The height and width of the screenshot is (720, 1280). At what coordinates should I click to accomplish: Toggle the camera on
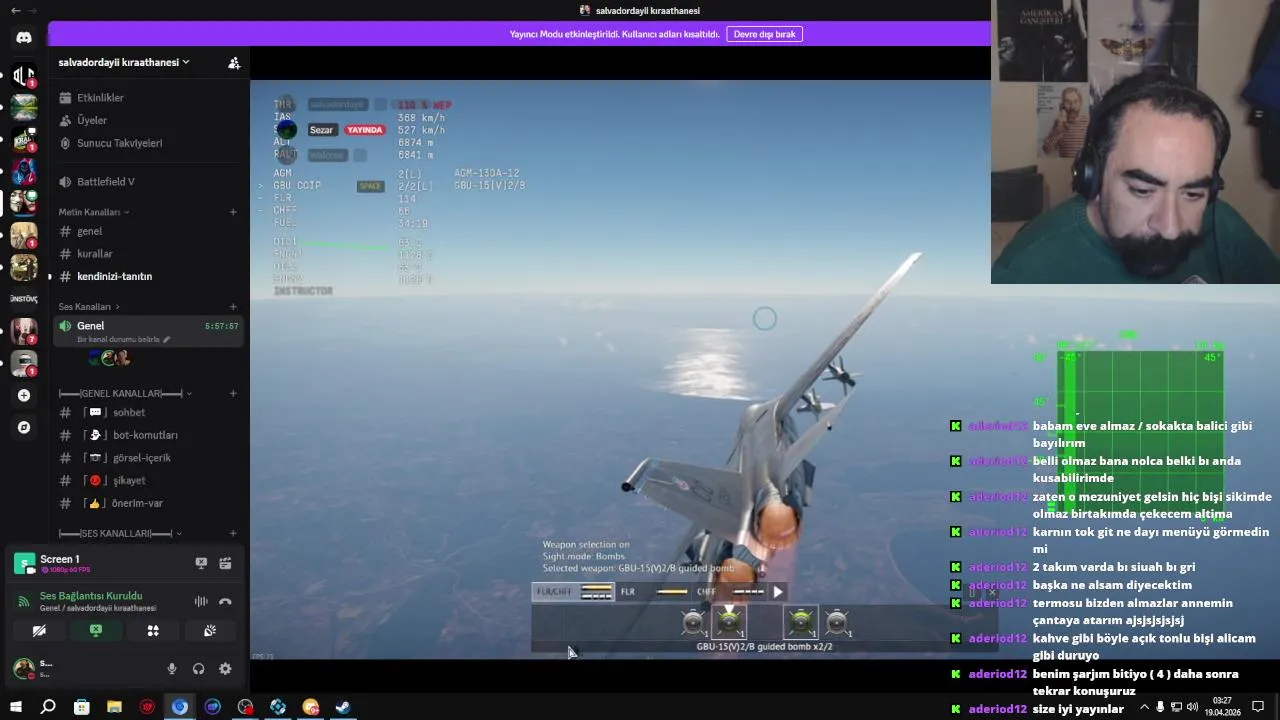pos(39,631)
